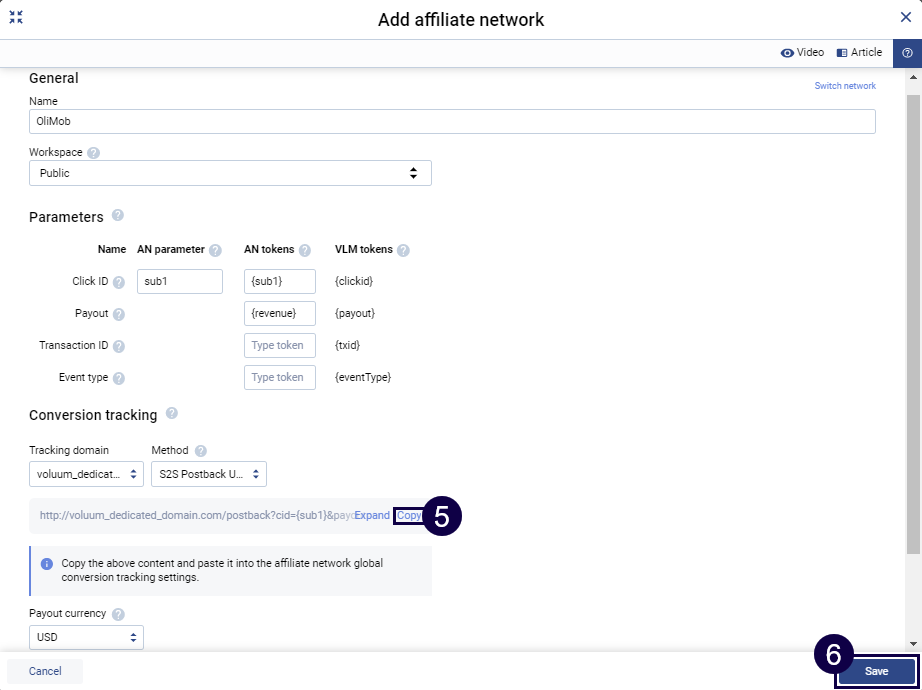The width and height of the screenshot is (922, 690).
Task: Open the Method dropdown
Action: click(208, 474)
